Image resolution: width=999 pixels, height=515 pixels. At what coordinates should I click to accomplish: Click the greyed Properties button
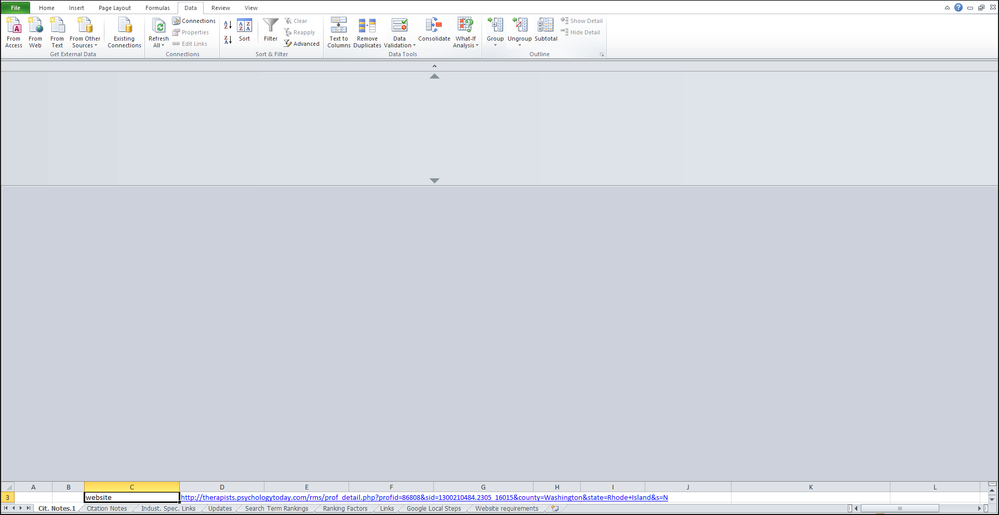(x=190, y=33)
